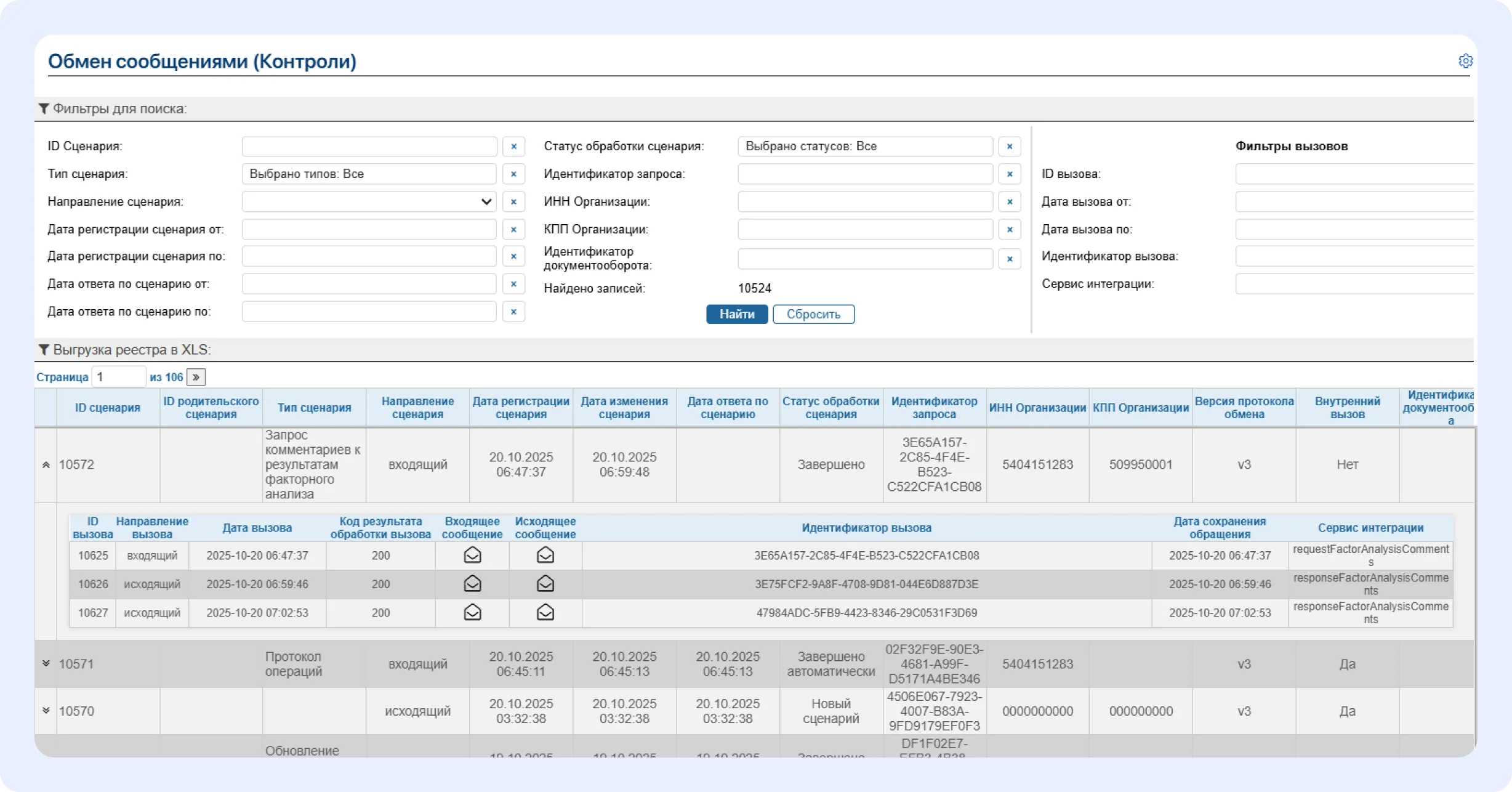Open outgoing message envelope for call 10627

coord(545,613)
